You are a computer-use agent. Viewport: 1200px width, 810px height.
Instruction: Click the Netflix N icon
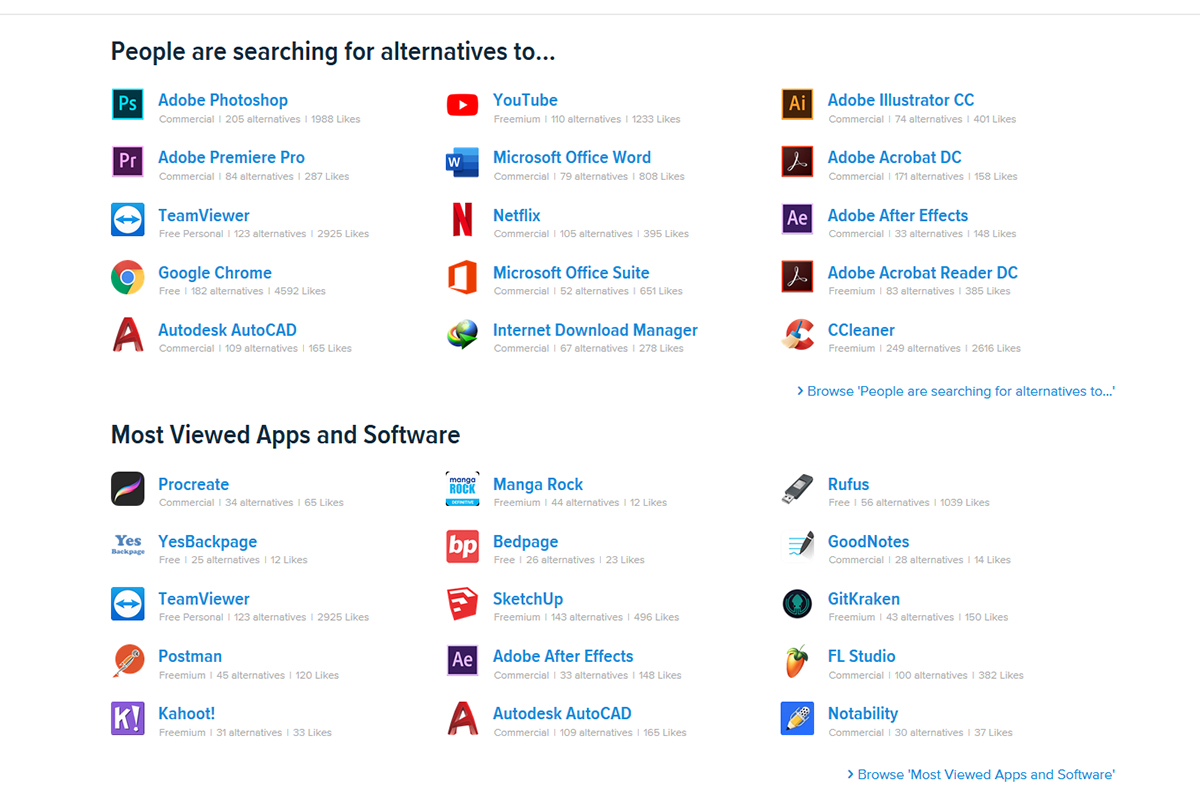pyautogui.click(x=462, y=219)
